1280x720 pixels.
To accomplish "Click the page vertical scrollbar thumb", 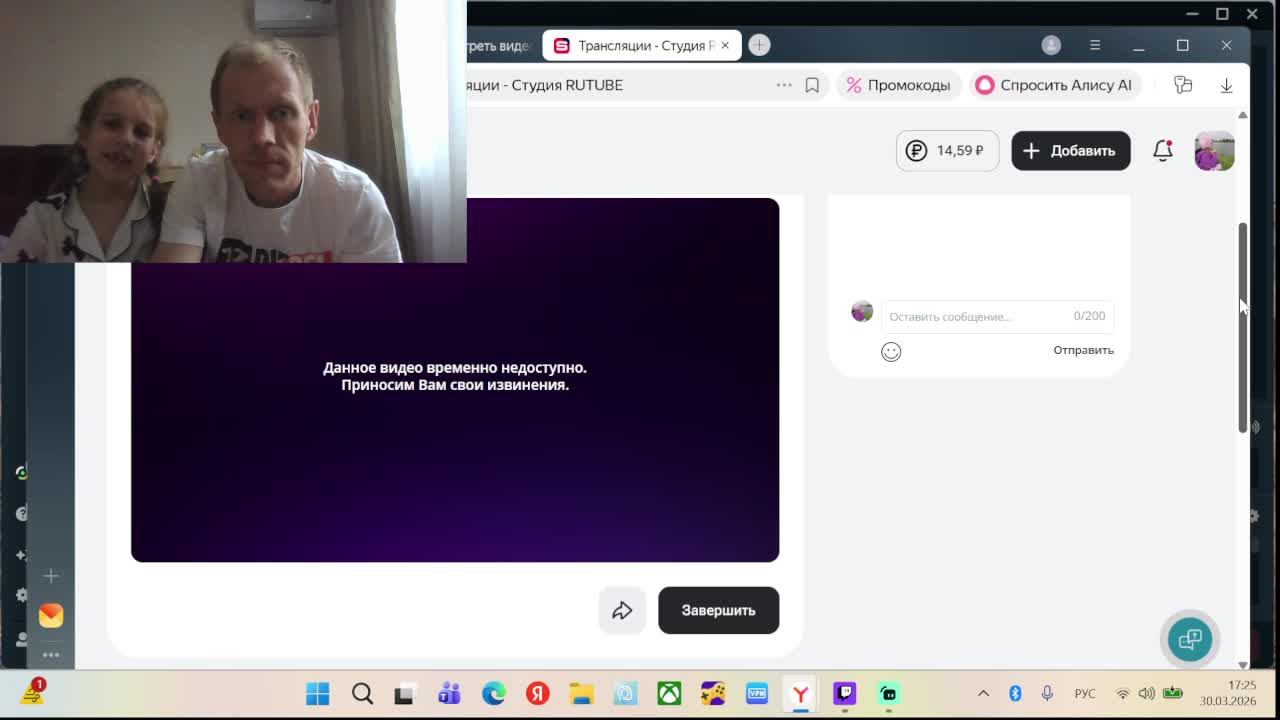I will [x=1243, y=327].
